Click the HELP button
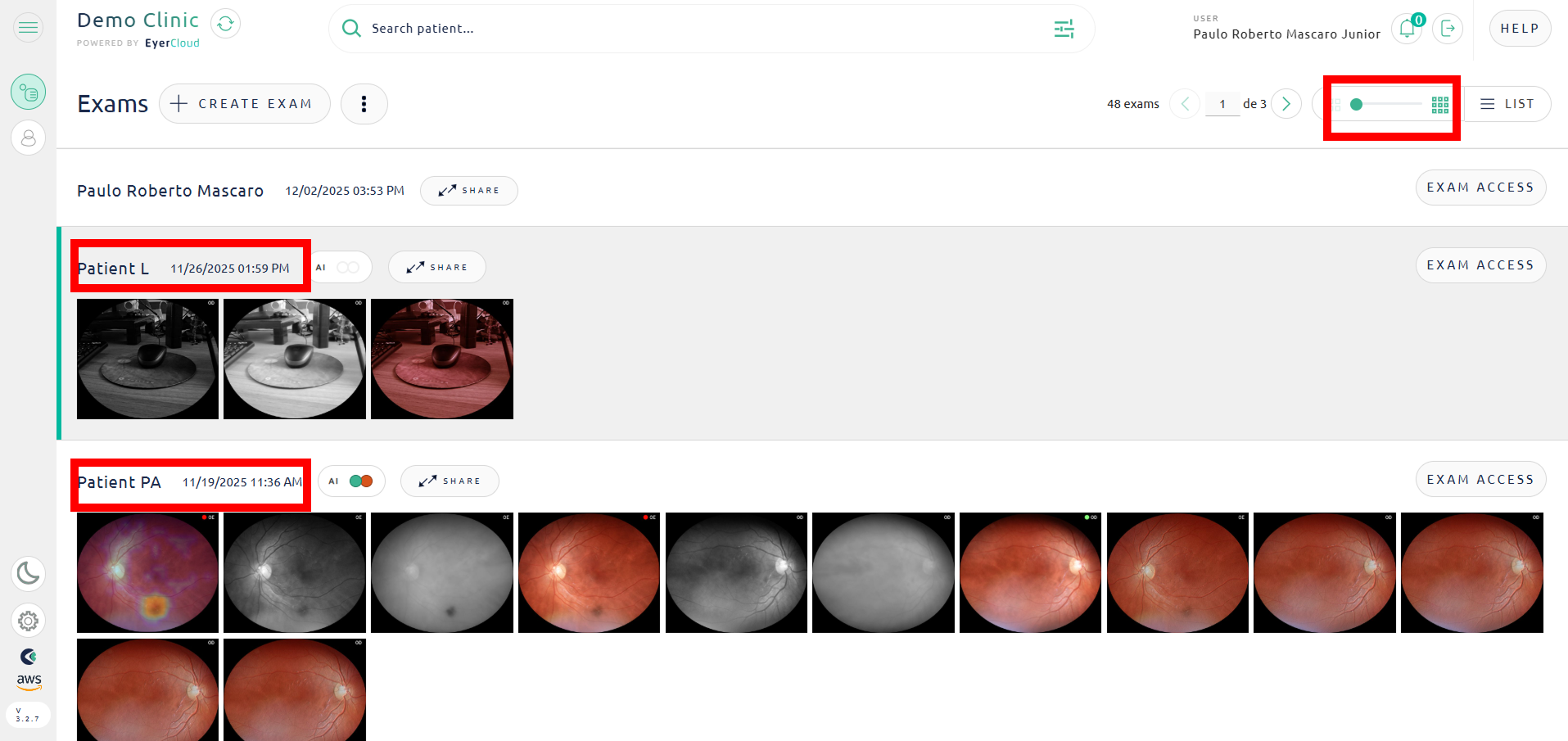Viewport: 1568px width, 741px height. pos(1519,29)
